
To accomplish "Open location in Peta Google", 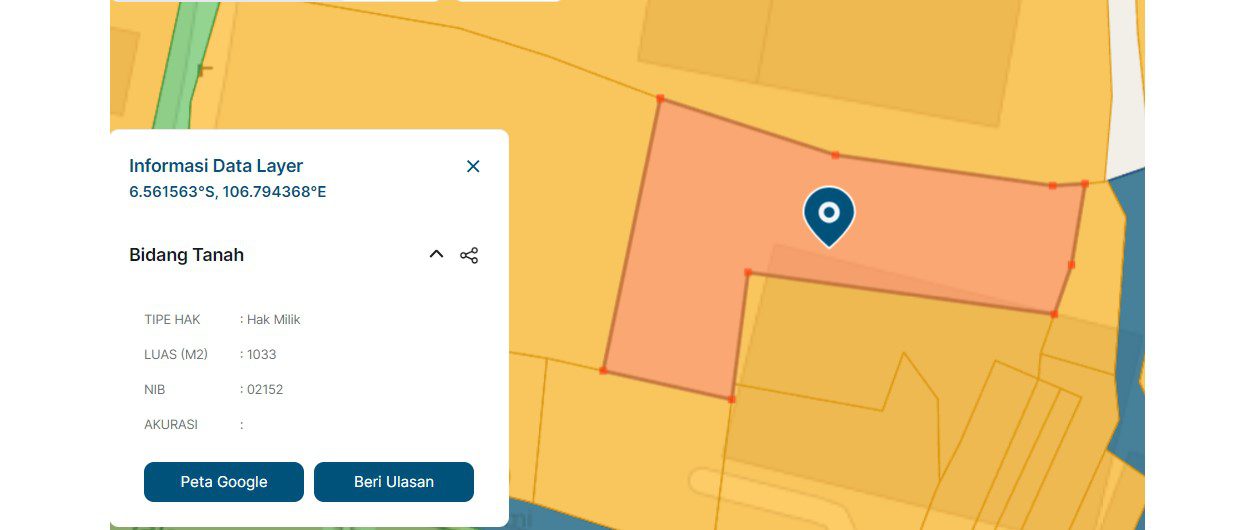I will pos(224,482).
